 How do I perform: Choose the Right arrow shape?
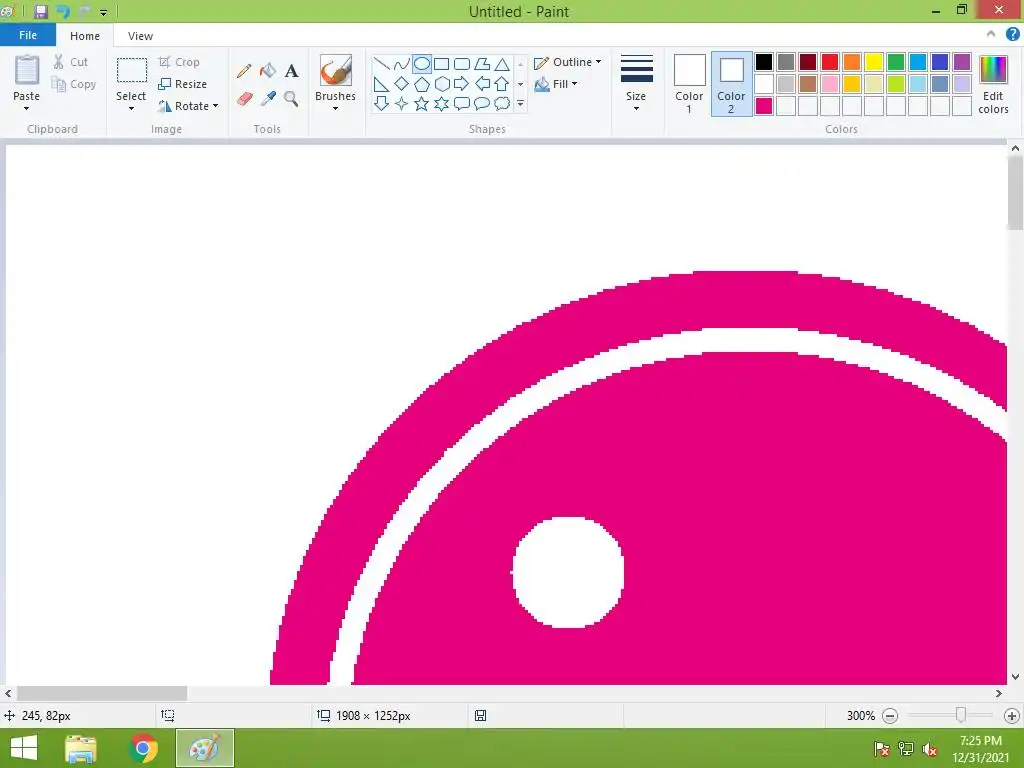coord(462,84)
